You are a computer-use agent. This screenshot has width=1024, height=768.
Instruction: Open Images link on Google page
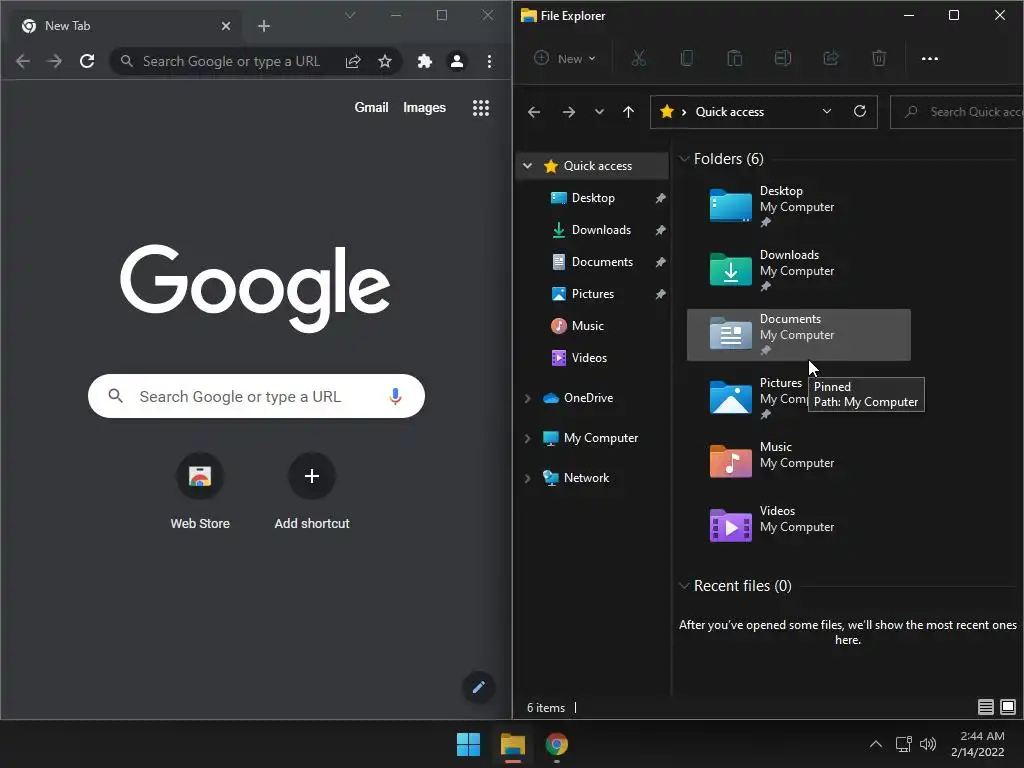tap(424, 108)
